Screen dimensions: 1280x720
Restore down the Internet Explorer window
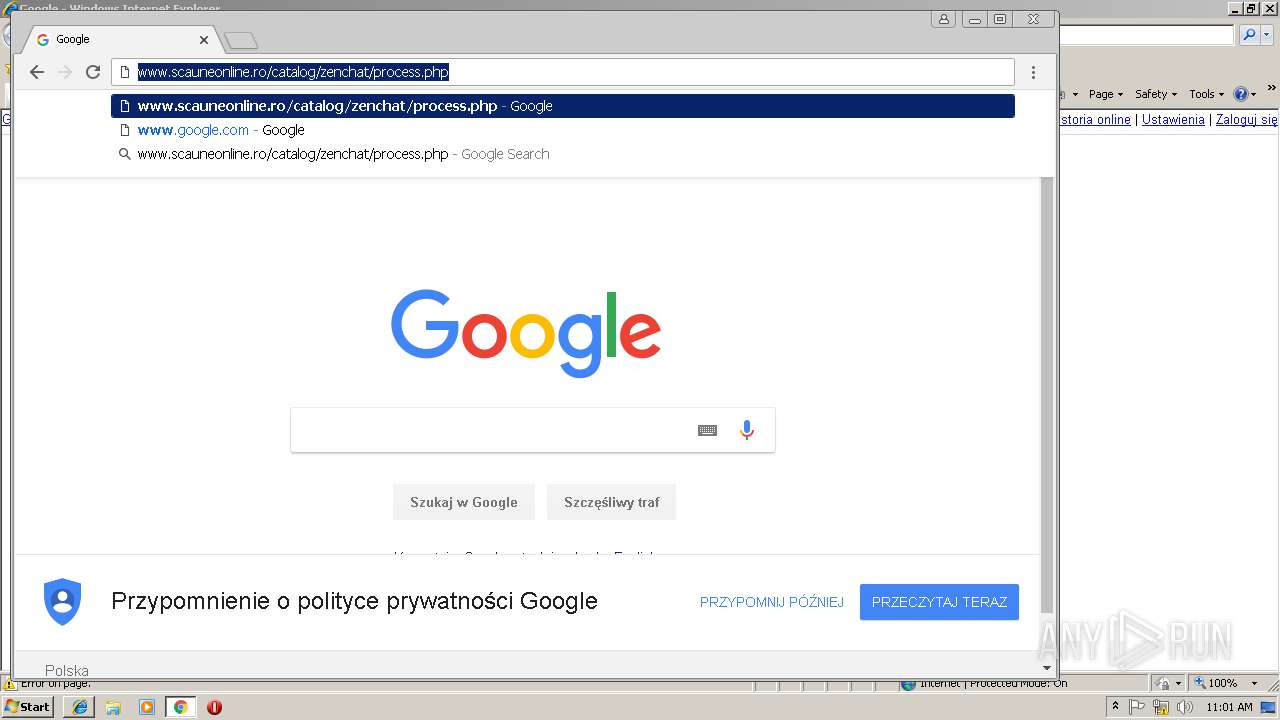(1251, 8)
